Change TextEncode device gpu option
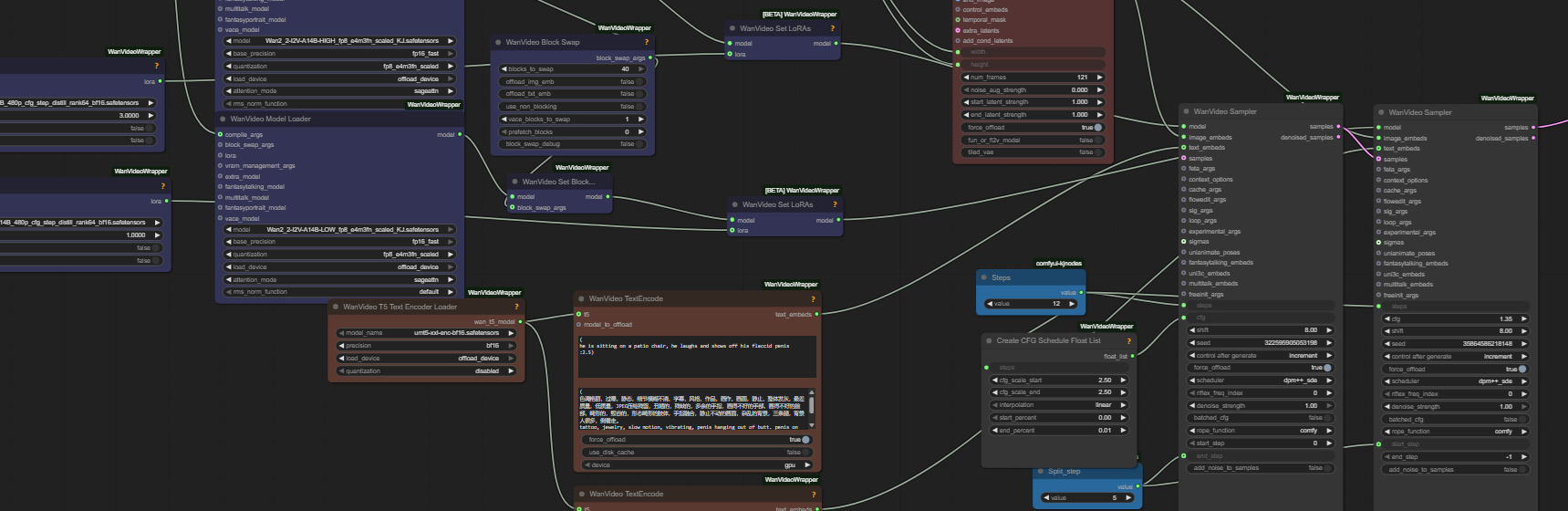 point(697,465)
